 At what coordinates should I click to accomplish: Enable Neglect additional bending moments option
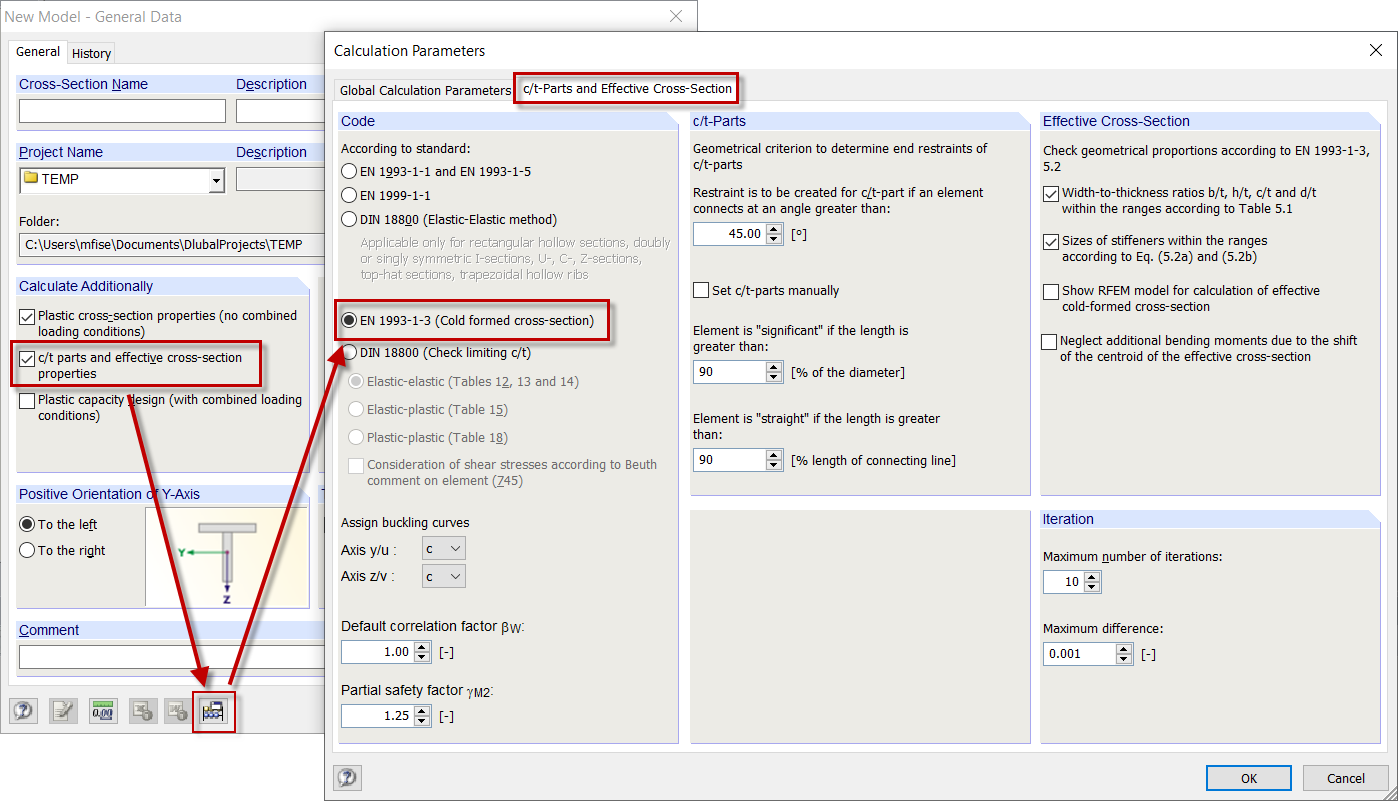coord(1049,341)
